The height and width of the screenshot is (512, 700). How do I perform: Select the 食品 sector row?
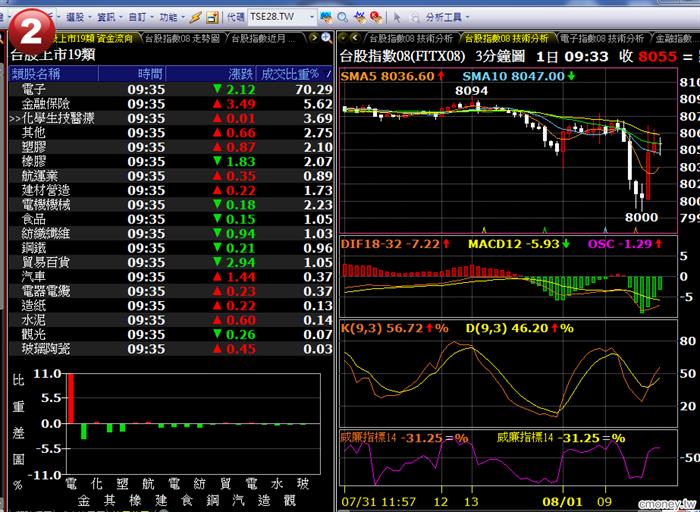[171, 219]
